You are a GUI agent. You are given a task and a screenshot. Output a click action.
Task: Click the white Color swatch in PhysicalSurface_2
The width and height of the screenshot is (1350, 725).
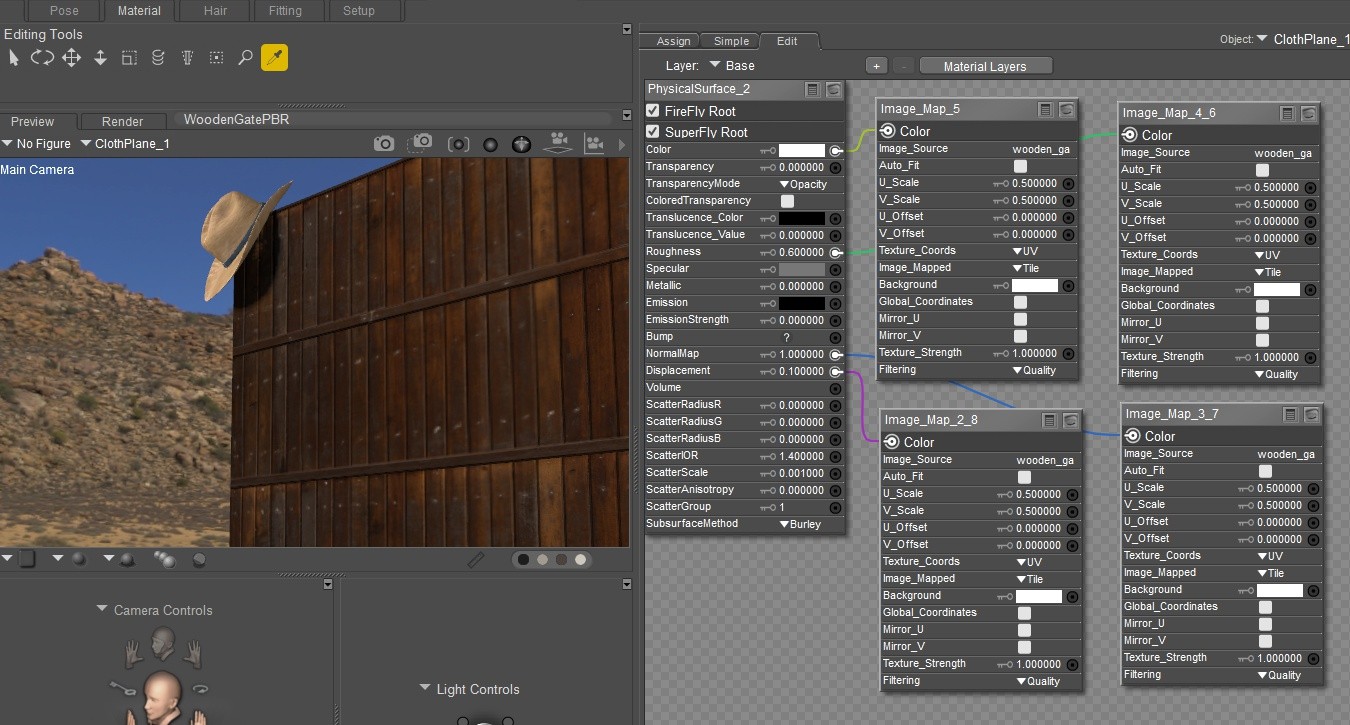(x=801, y=150)
